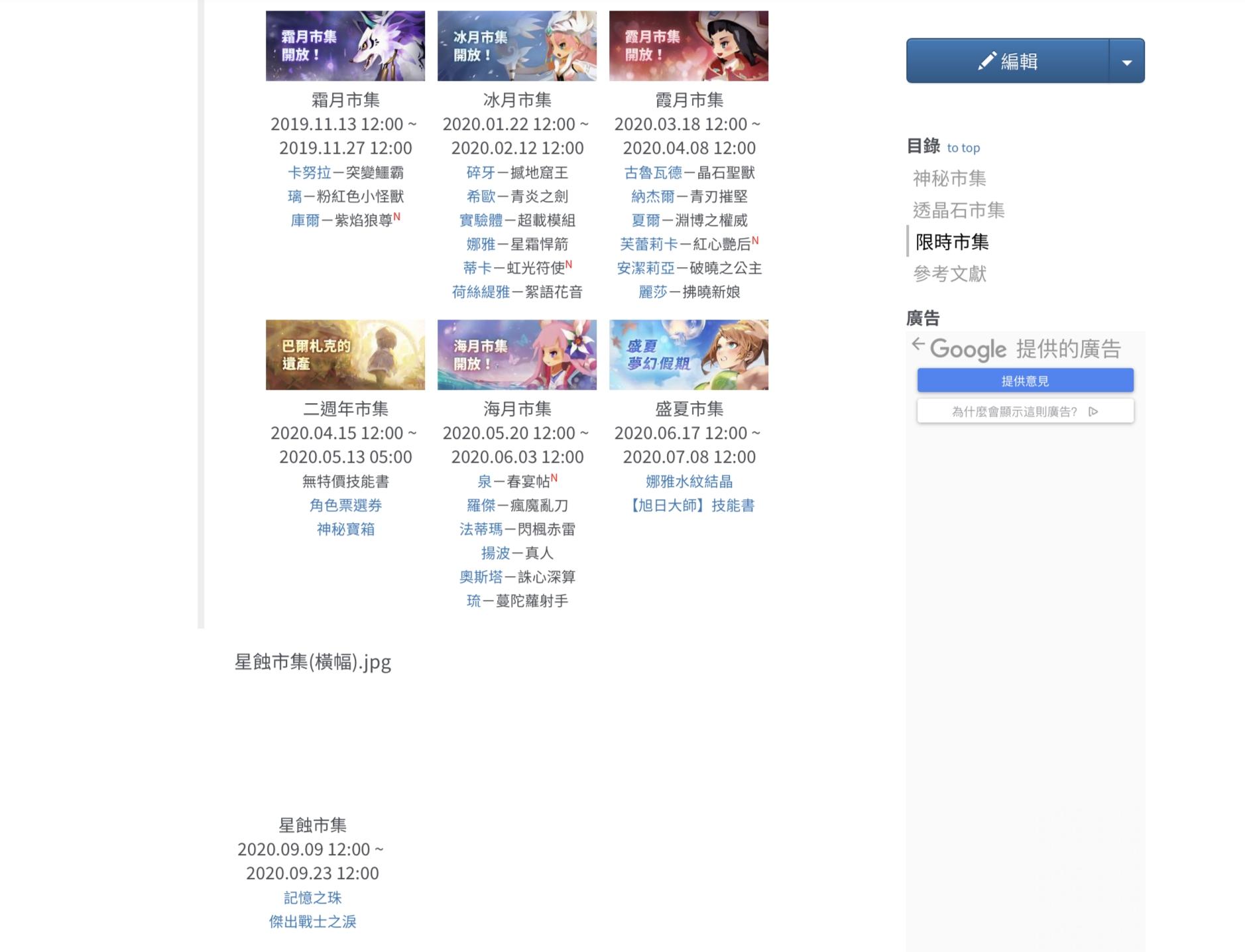Viewport: 1245px width, 952px height.
Task: Open the 霞月市集 banner image
Action: click(x=689, y=46)
